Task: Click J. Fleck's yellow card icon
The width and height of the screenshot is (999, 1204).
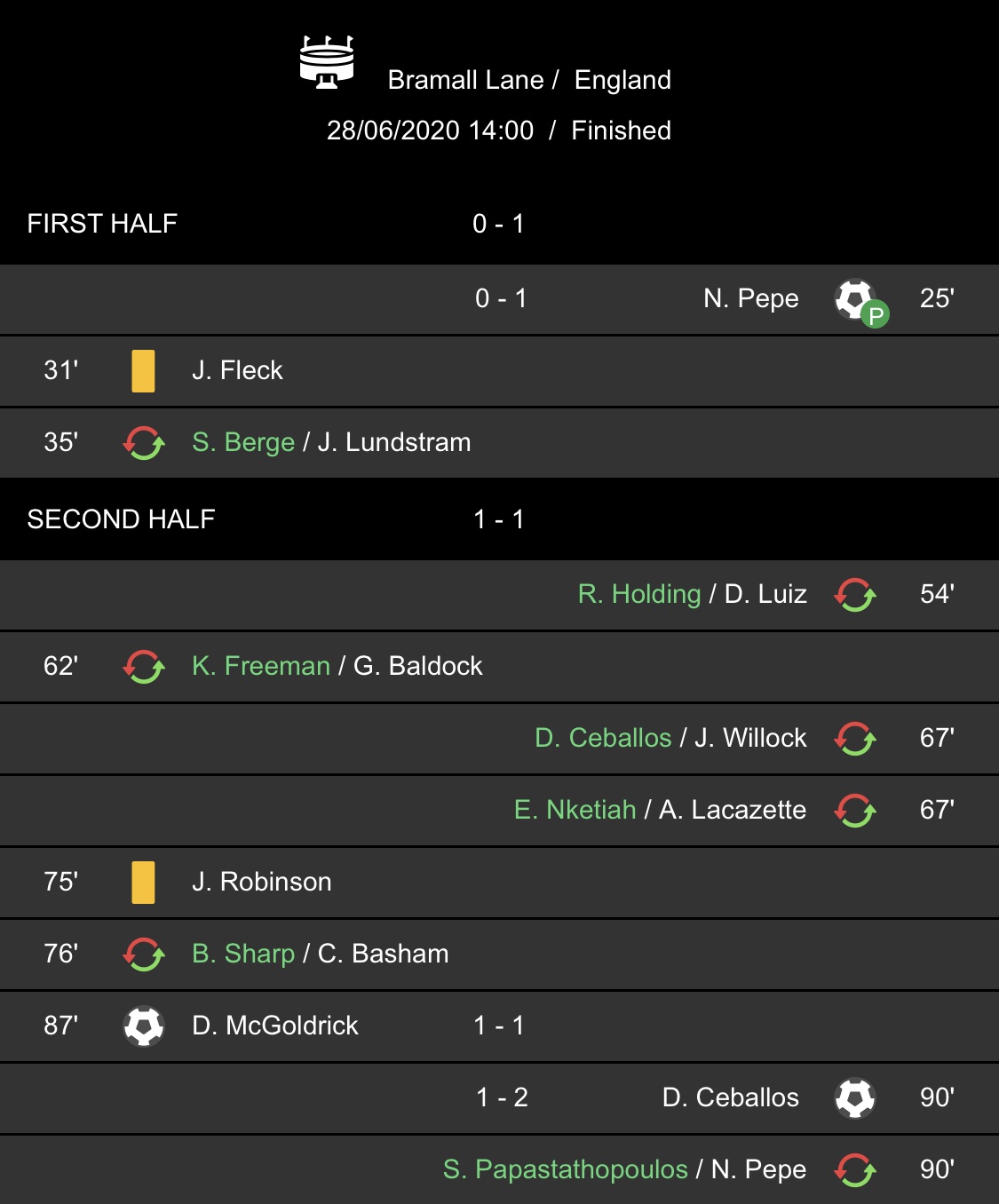Action: pos(143,370)
